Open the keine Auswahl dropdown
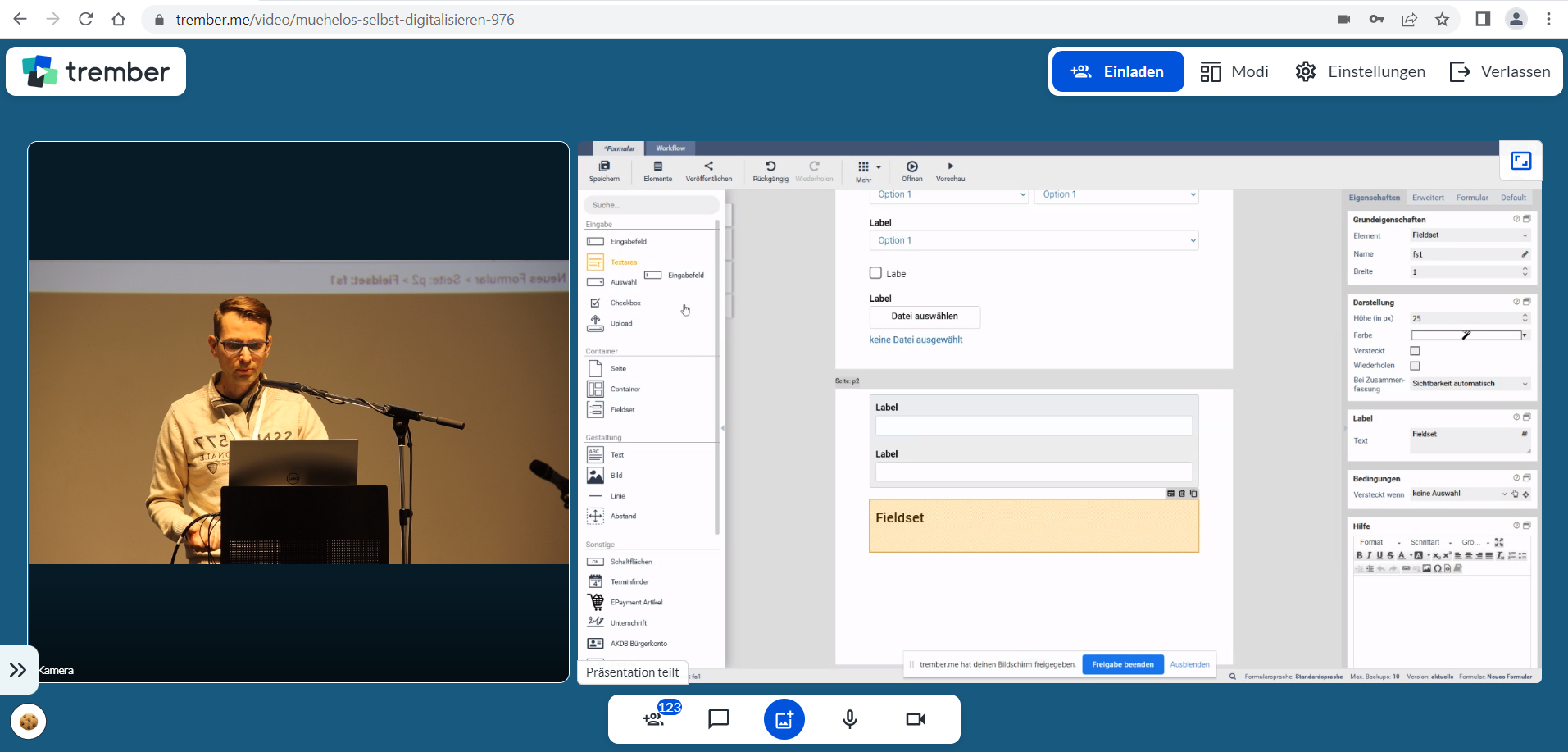Screen dimensions: 1568x752 point(1459,494)
